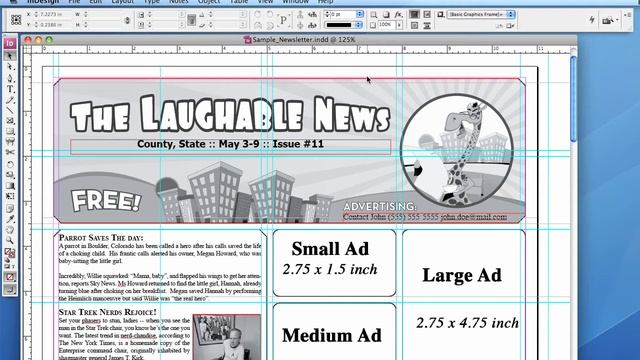Select the Rectangle tool
The height and width of the screenshot is (360, 640).
[x=10, y=131]
